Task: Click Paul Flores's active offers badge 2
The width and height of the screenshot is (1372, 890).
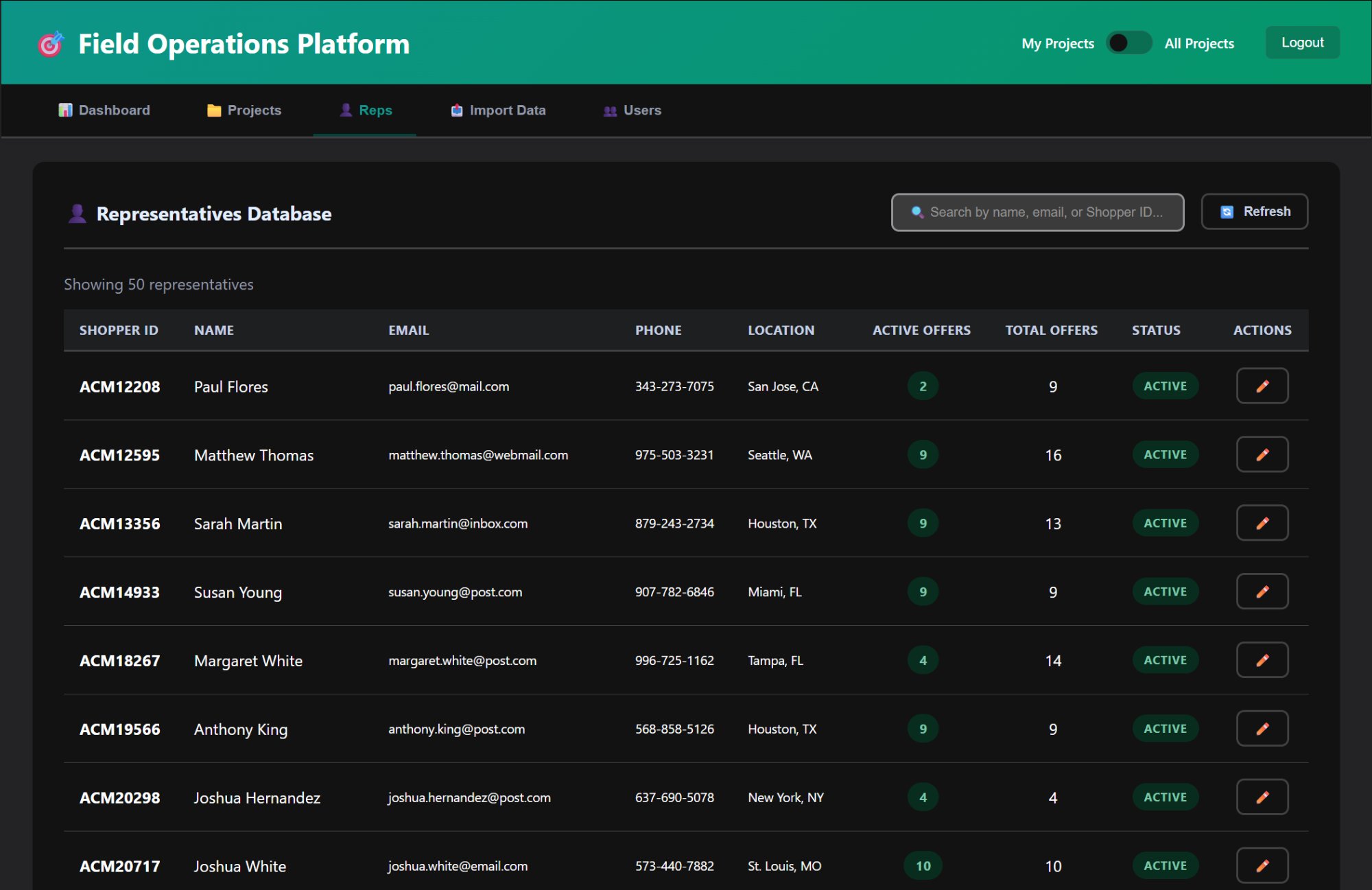Action: tap(923, 386)
